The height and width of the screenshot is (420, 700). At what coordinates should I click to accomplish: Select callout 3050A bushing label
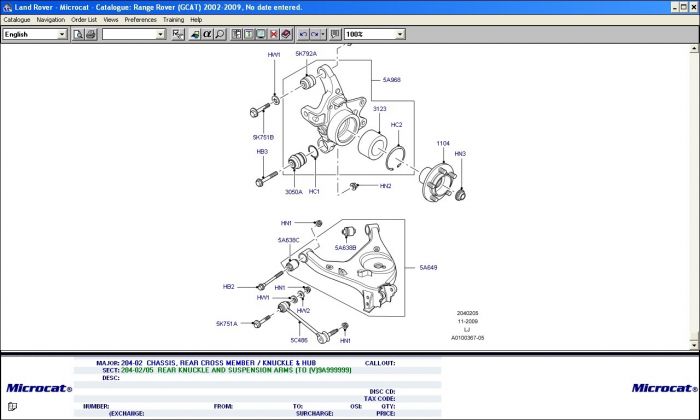point(294,192)
